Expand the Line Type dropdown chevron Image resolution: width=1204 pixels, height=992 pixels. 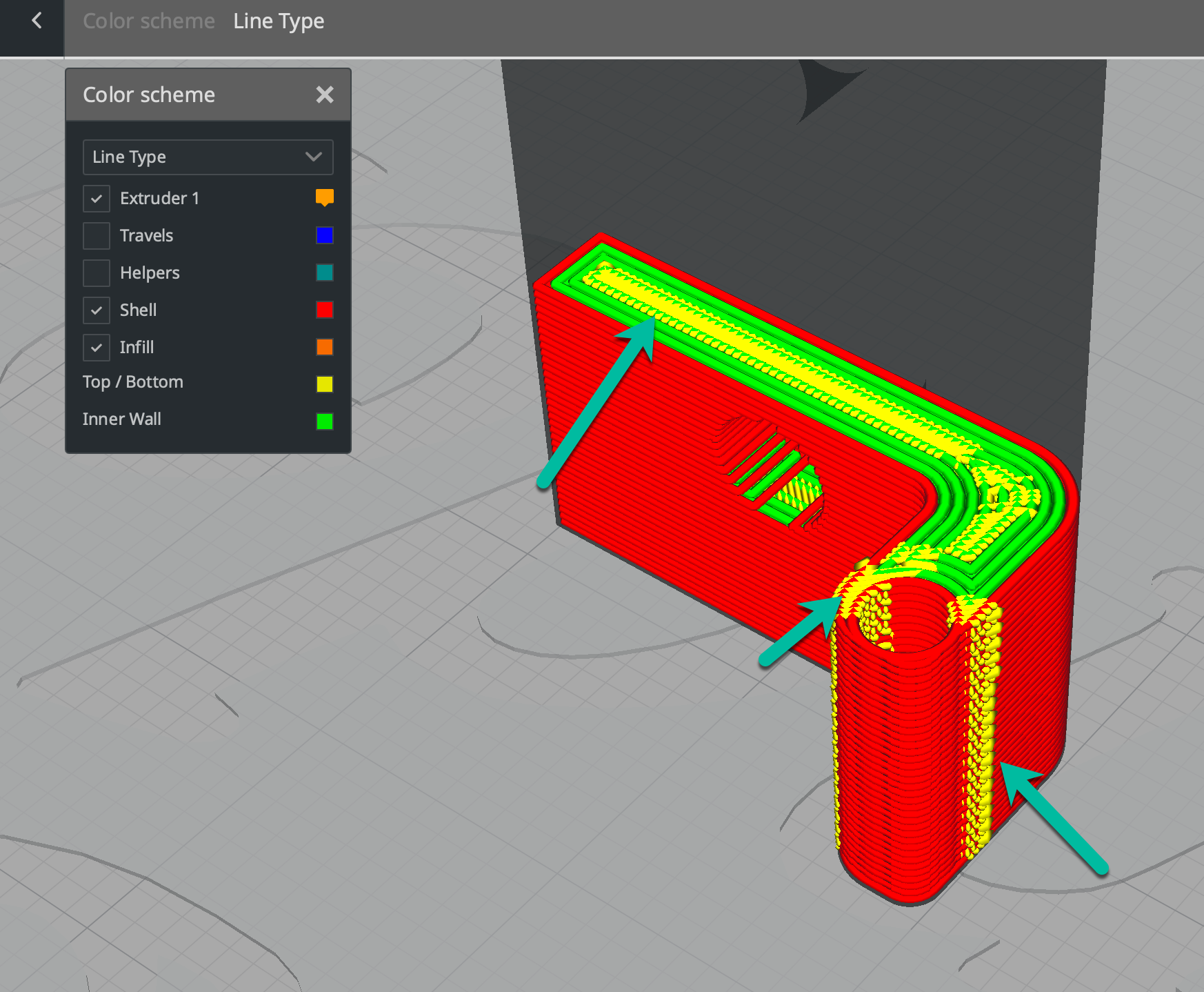coord(314,157)
